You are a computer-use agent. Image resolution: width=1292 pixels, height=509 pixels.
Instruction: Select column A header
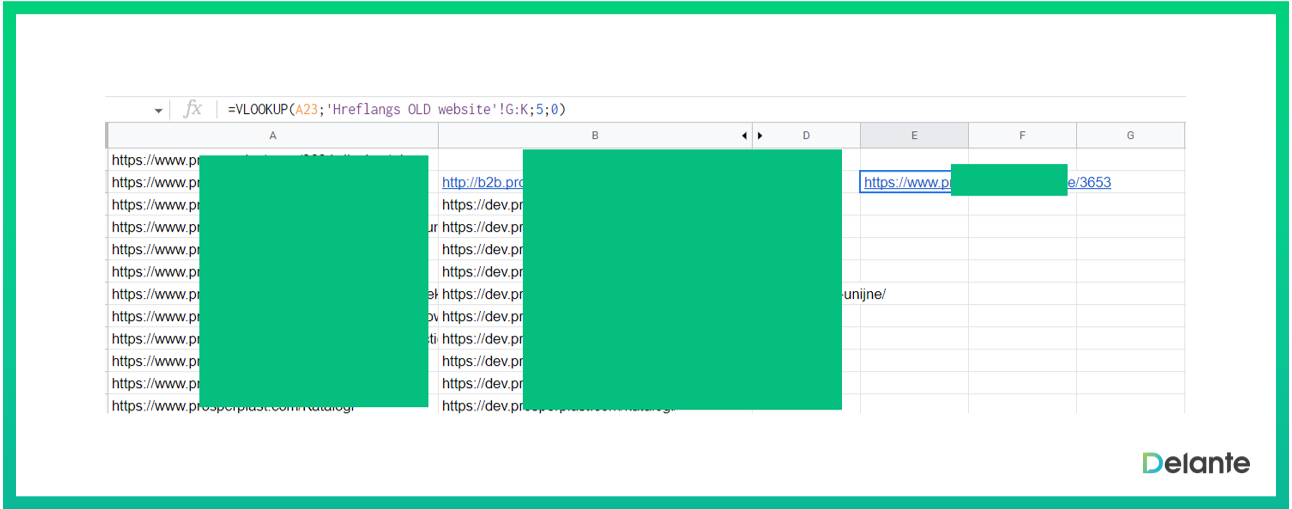[272, 135]
